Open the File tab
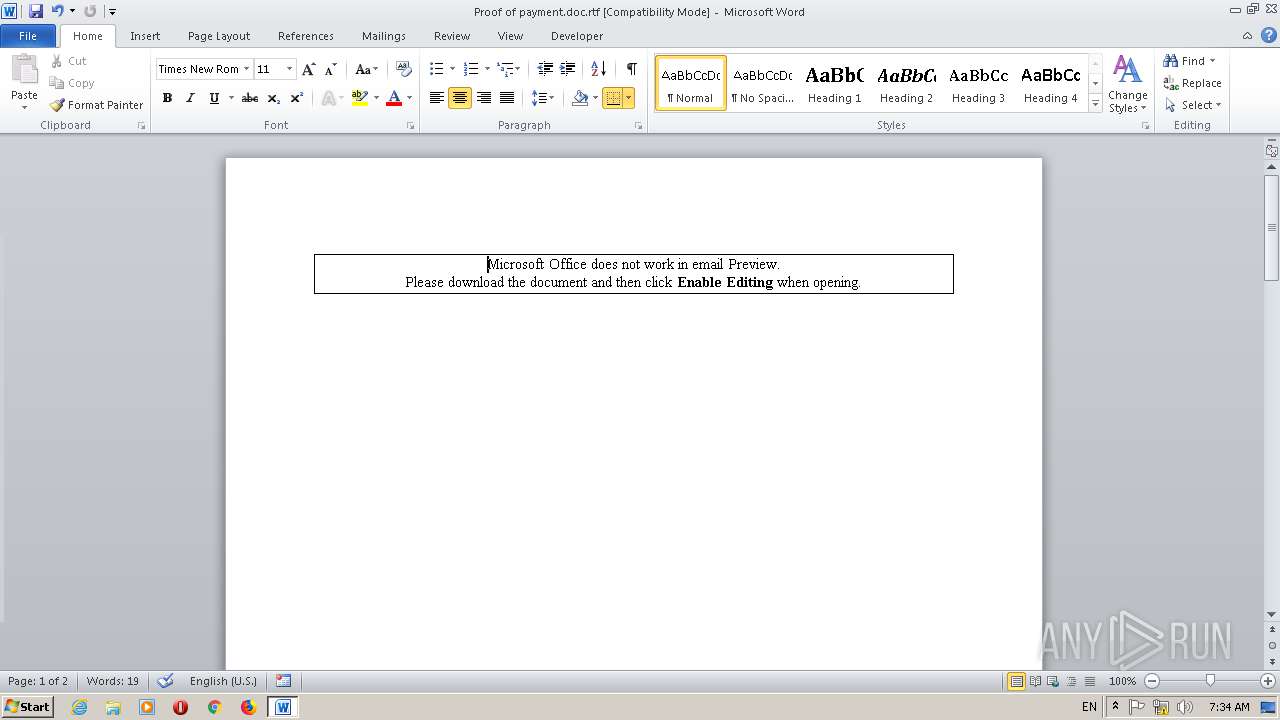 click(x=28, y=36)
